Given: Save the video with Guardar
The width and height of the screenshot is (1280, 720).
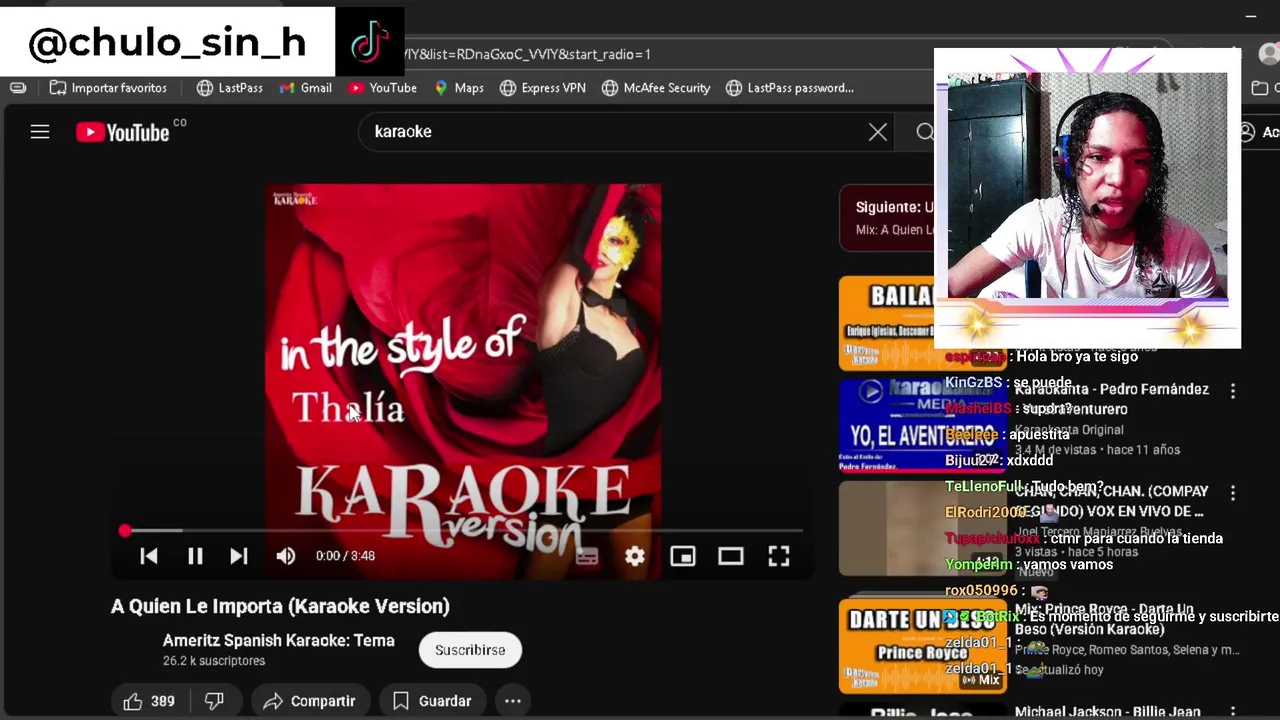Looking at the screenshot, I should [432, 701].
